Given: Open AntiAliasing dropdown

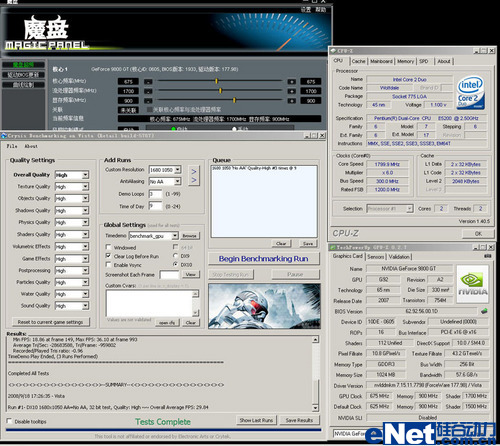Looking at the screenshot, I should [178, 181].
